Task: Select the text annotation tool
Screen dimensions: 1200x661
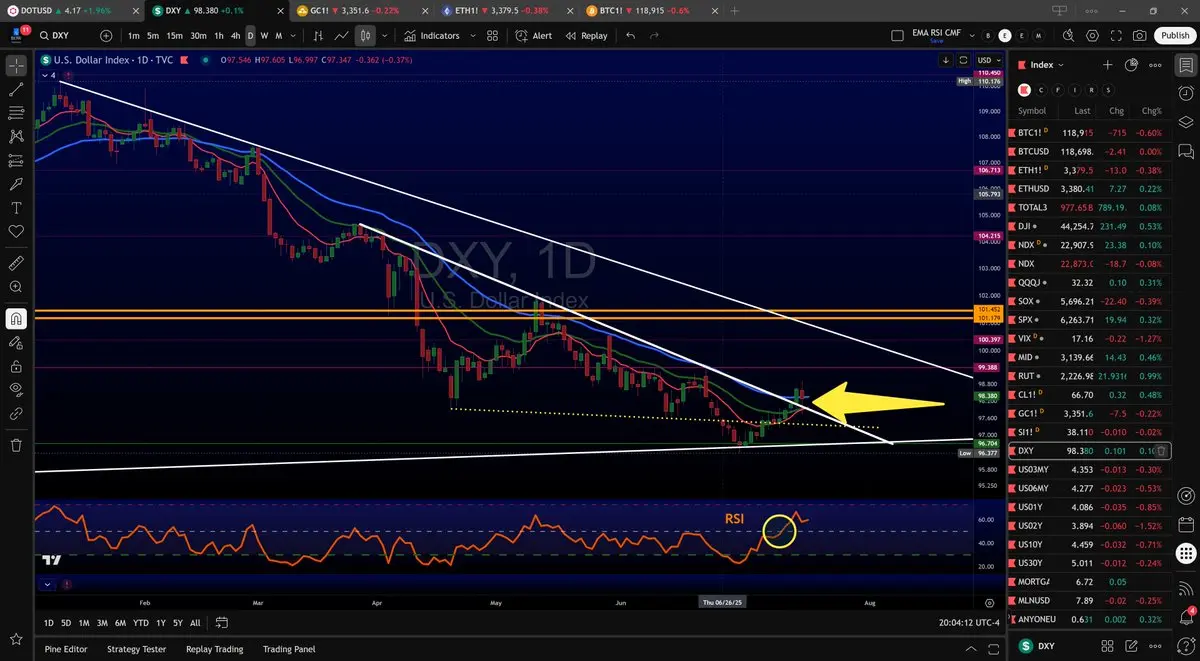Action: coord(16,208)
